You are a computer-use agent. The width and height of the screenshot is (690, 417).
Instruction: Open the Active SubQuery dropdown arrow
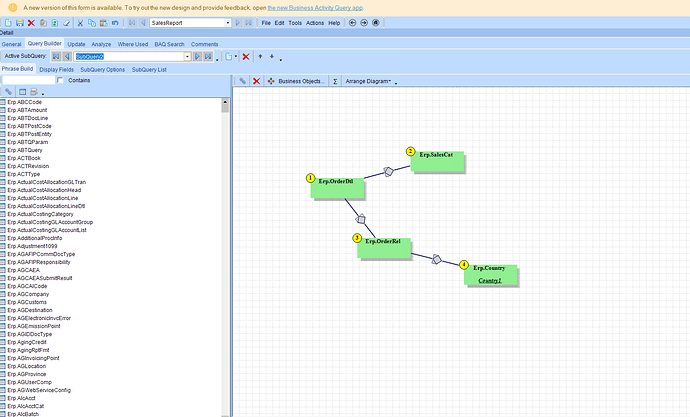click(x=187, y=56)
